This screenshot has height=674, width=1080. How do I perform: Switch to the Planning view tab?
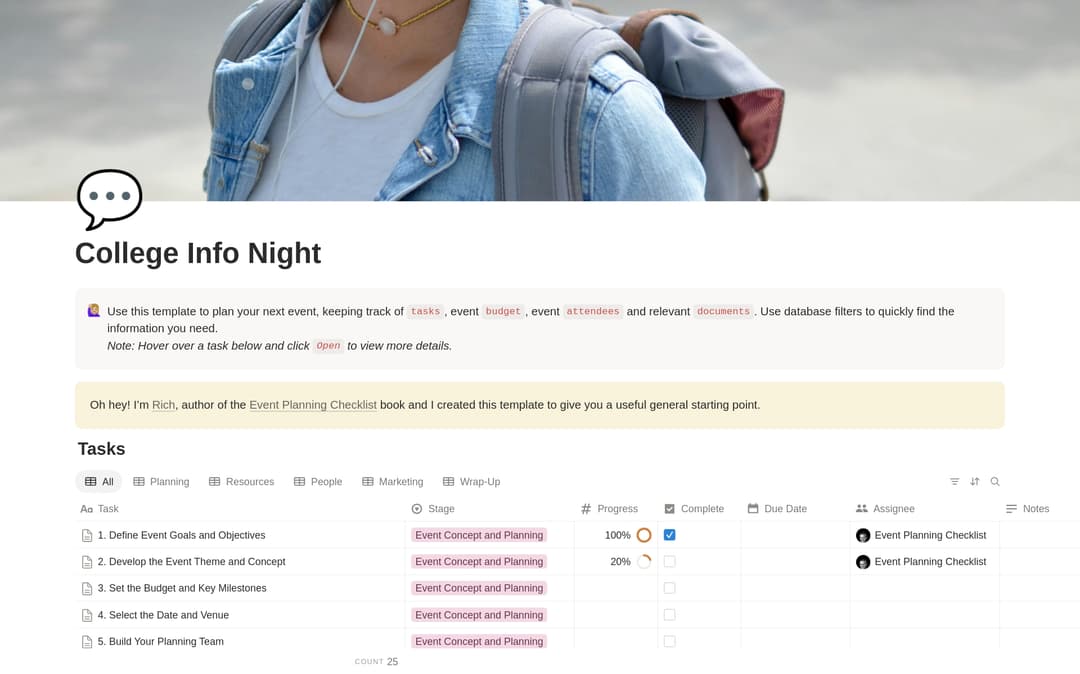161,482
